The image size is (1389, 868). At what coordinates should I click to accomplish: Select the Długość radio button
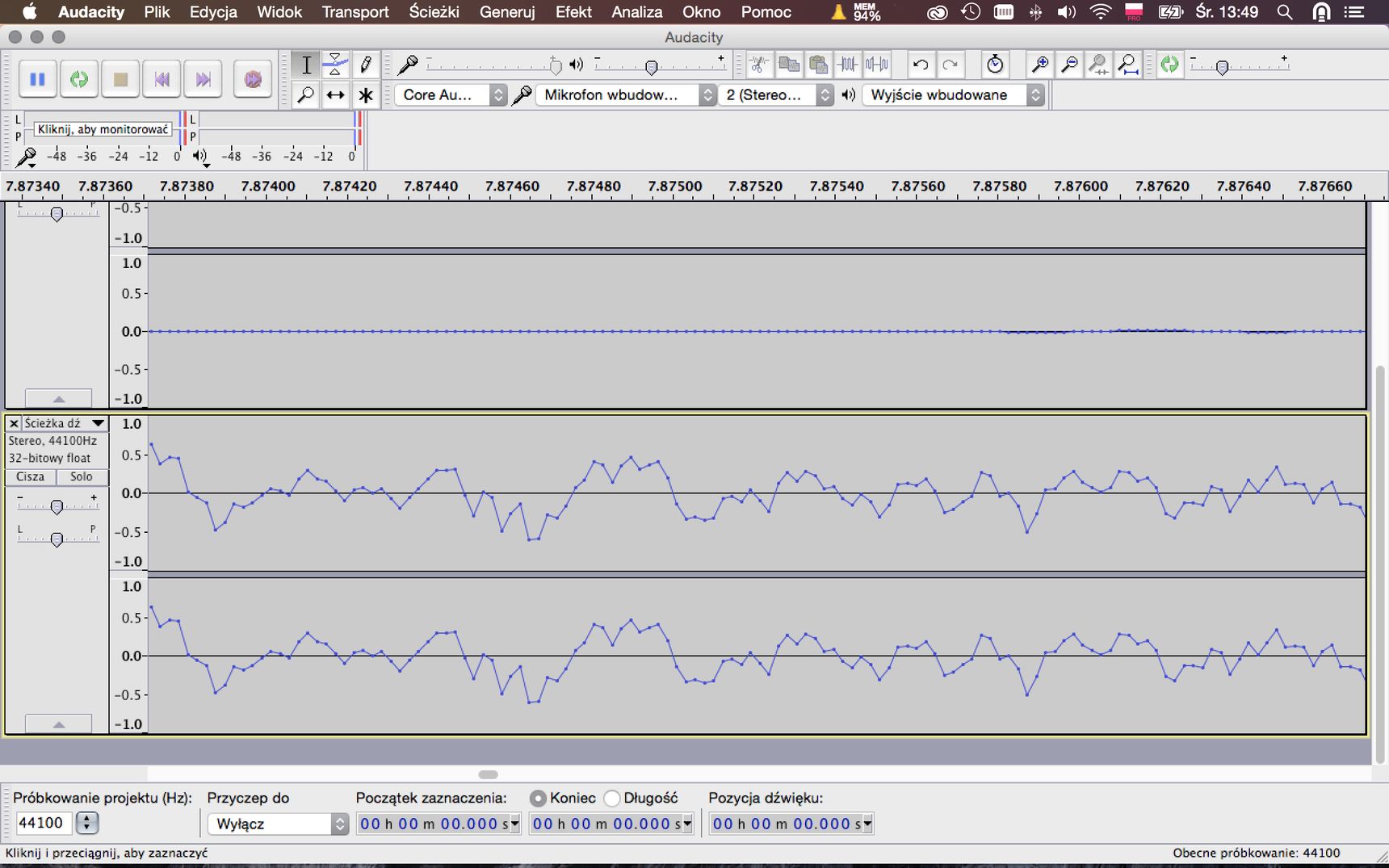pos(612,799)
